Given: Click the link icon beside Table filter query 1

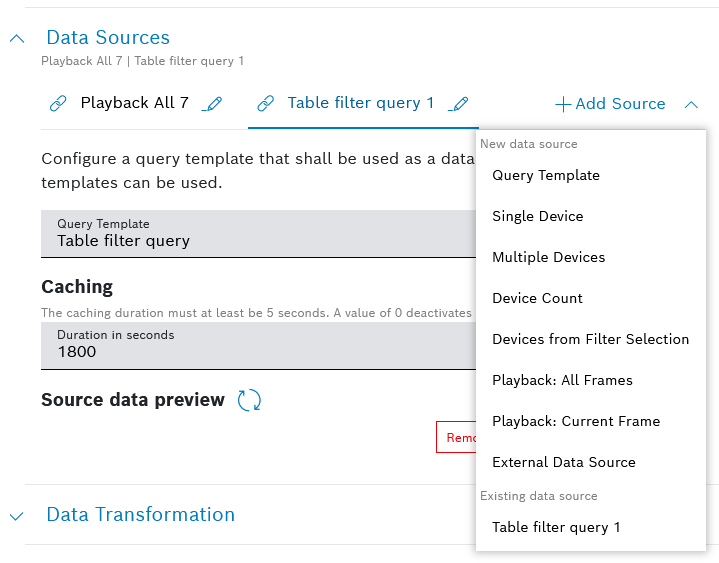Looking at the screenshot, I should tap(265, 103).
